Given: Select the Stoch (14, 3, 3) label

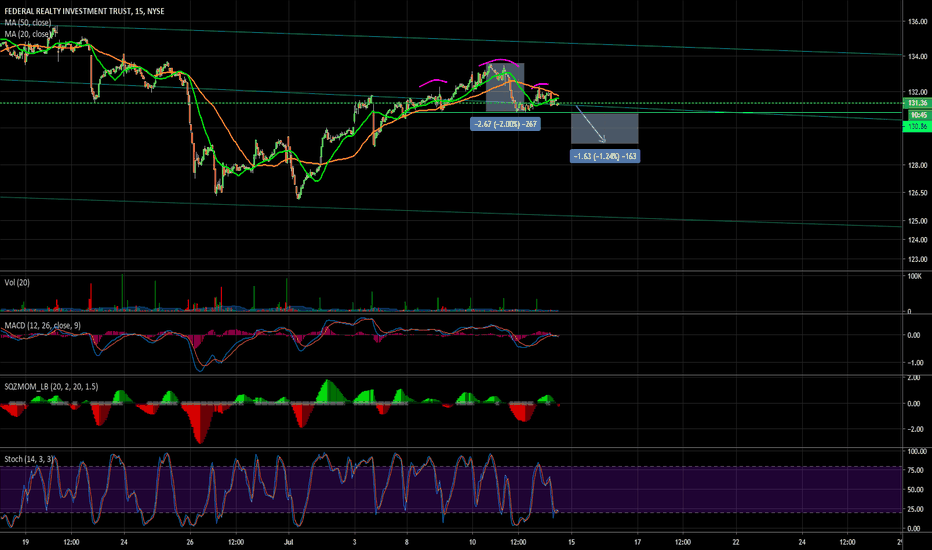Looking at the screenshot, I should 29,459.
